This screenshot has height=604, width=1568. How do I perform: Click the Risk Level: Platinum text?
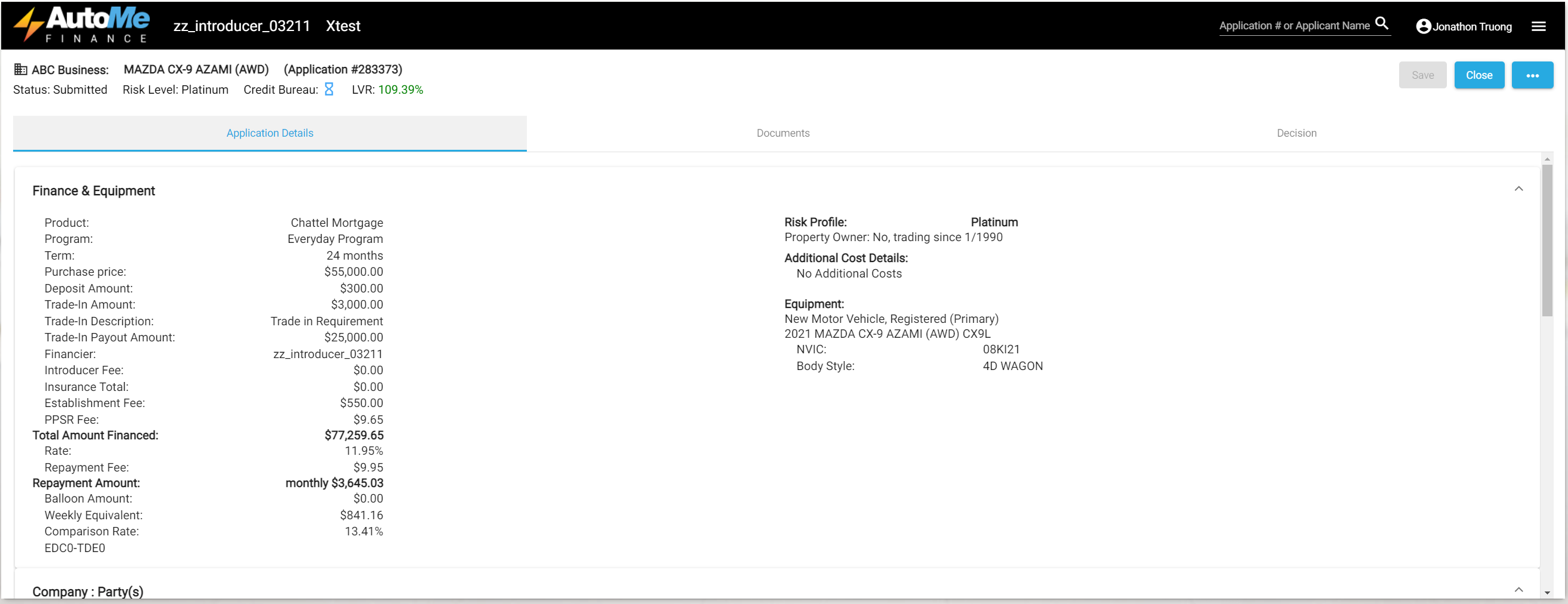175,90
